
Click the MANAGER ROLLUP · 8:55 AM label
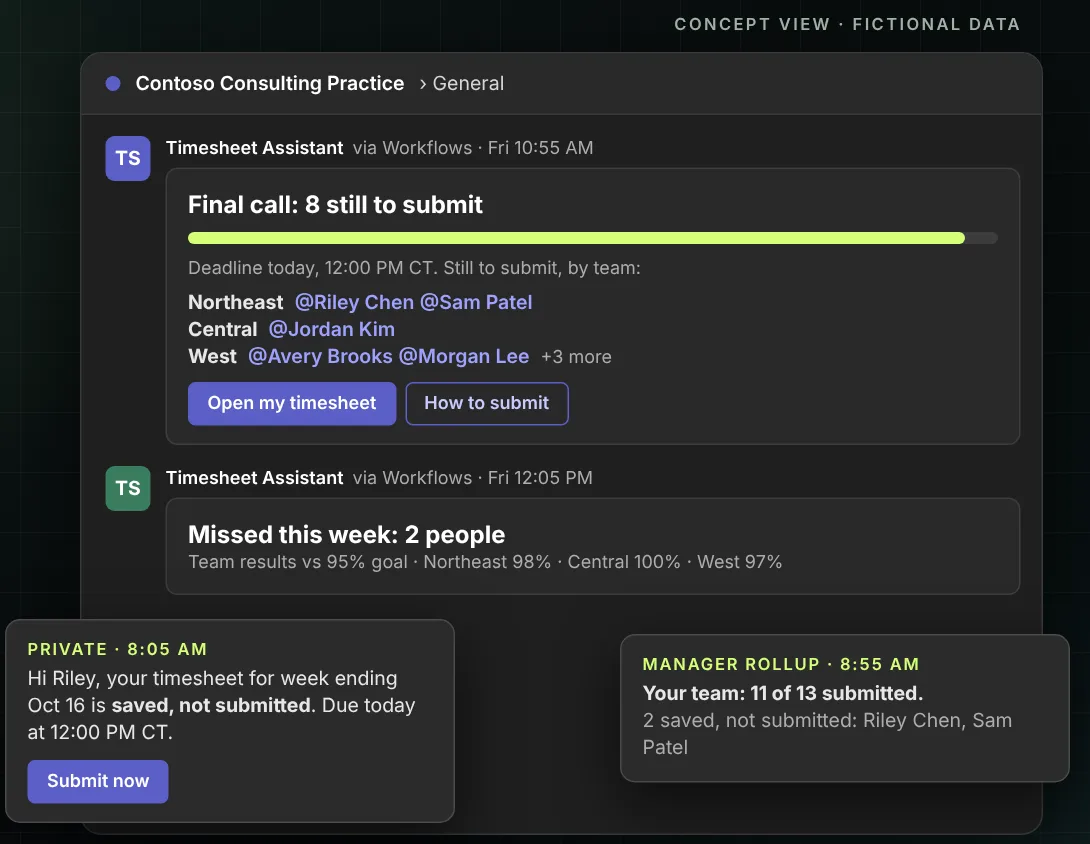coord(781,665)
